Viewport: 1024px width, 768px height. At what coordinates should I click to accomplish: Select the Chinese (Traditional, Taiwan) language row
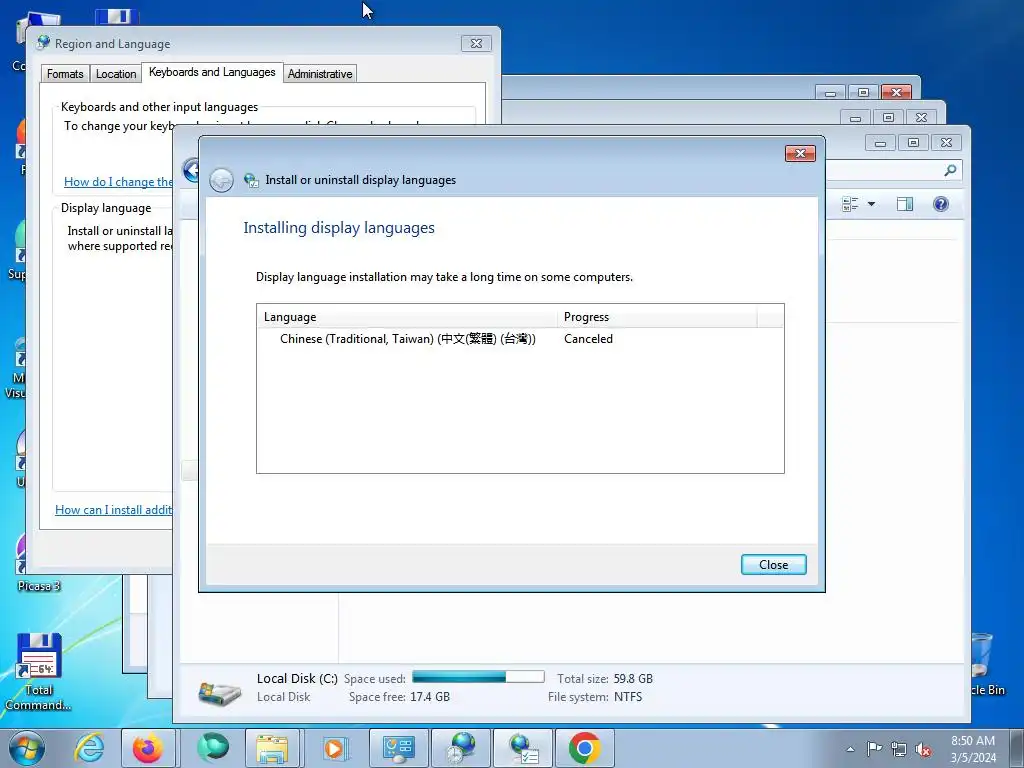coord(520,339)
